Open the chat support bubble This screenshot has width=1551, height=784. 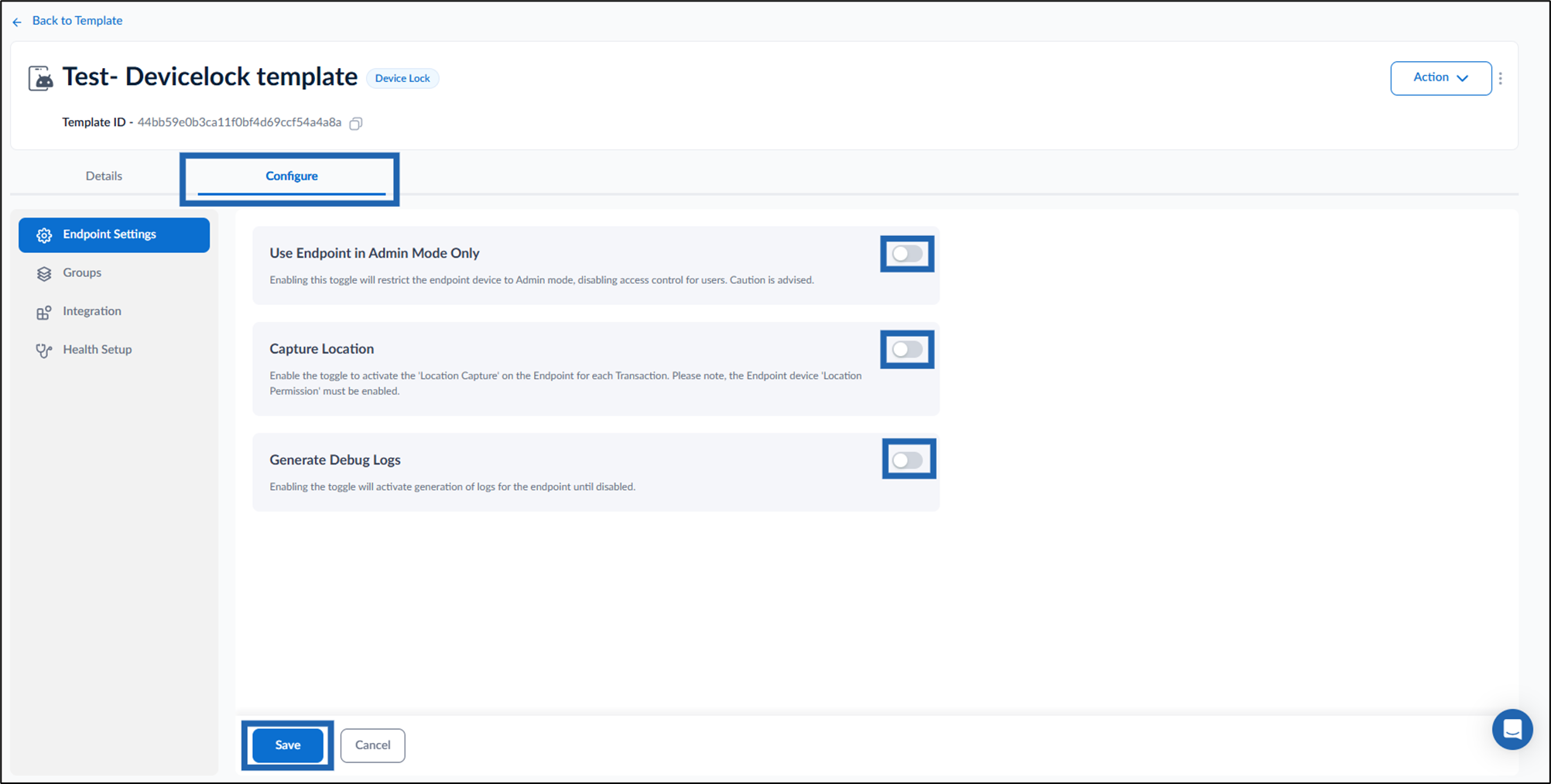coord(1512,729)
